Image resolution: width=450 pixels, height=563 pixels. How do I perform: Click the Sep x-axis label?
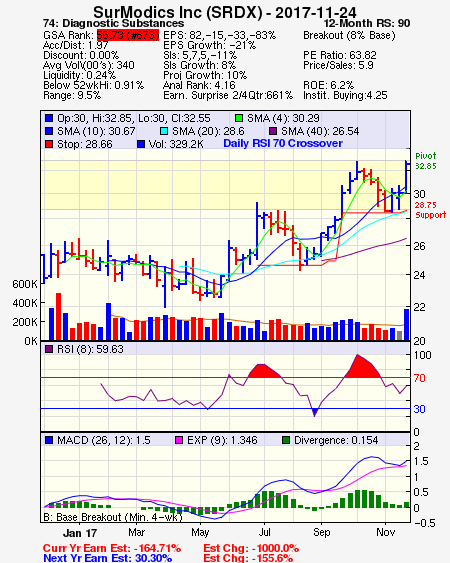coord(321,532)
